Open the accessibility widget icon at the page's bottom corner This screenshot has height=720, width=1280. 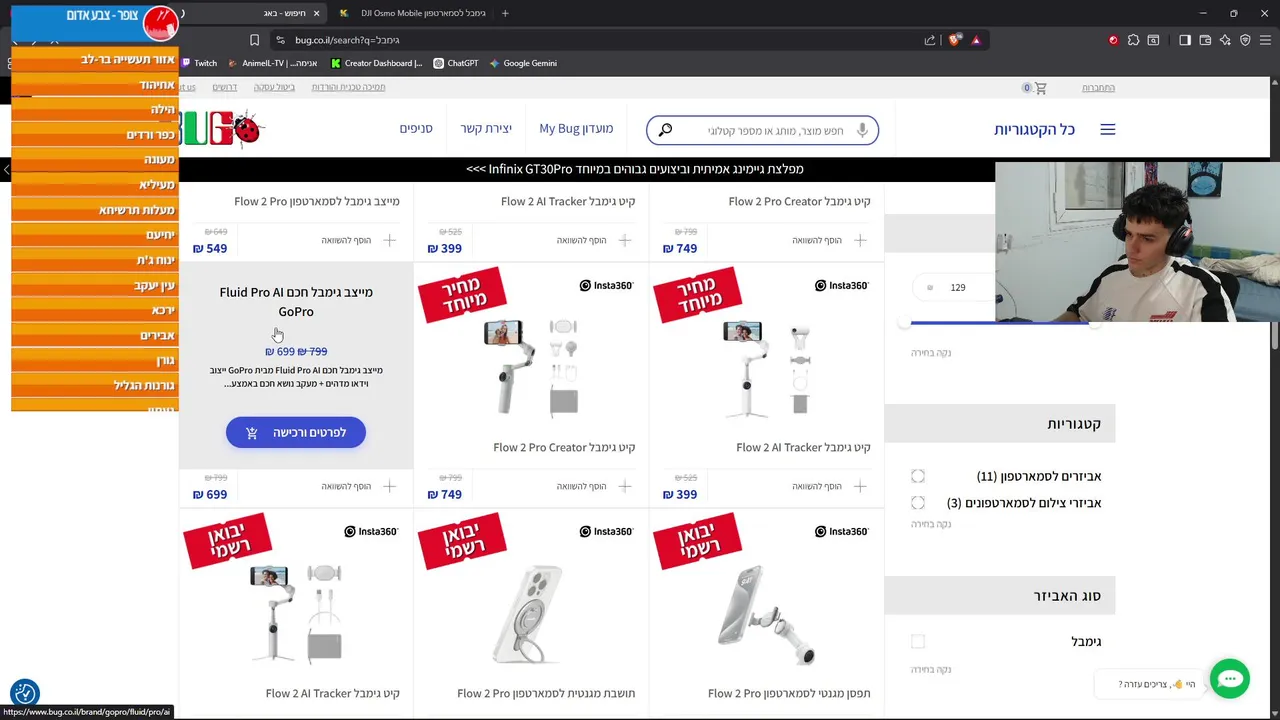click(25, 693)
